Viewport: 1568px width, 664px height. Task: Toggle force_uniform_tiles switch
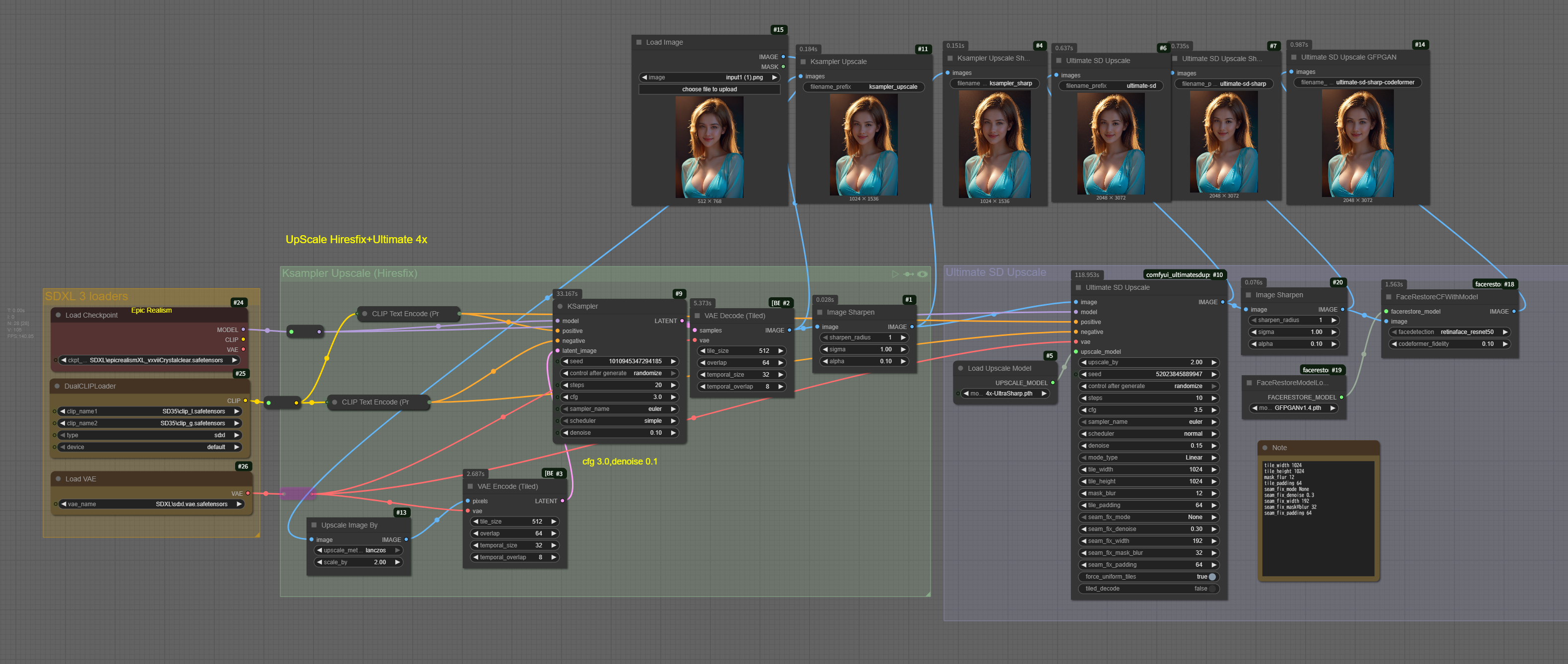click(x=1212, y=577)
